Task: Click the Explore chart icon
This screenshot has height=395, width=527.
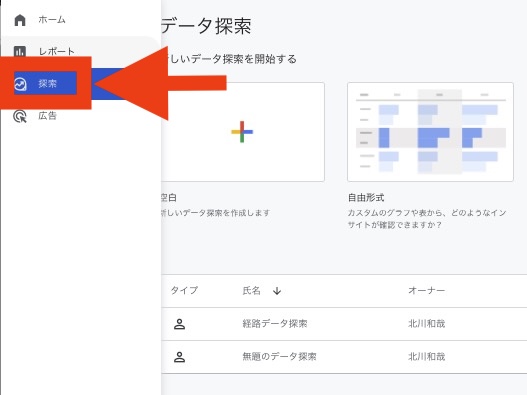Action: [x=21, y=84]
